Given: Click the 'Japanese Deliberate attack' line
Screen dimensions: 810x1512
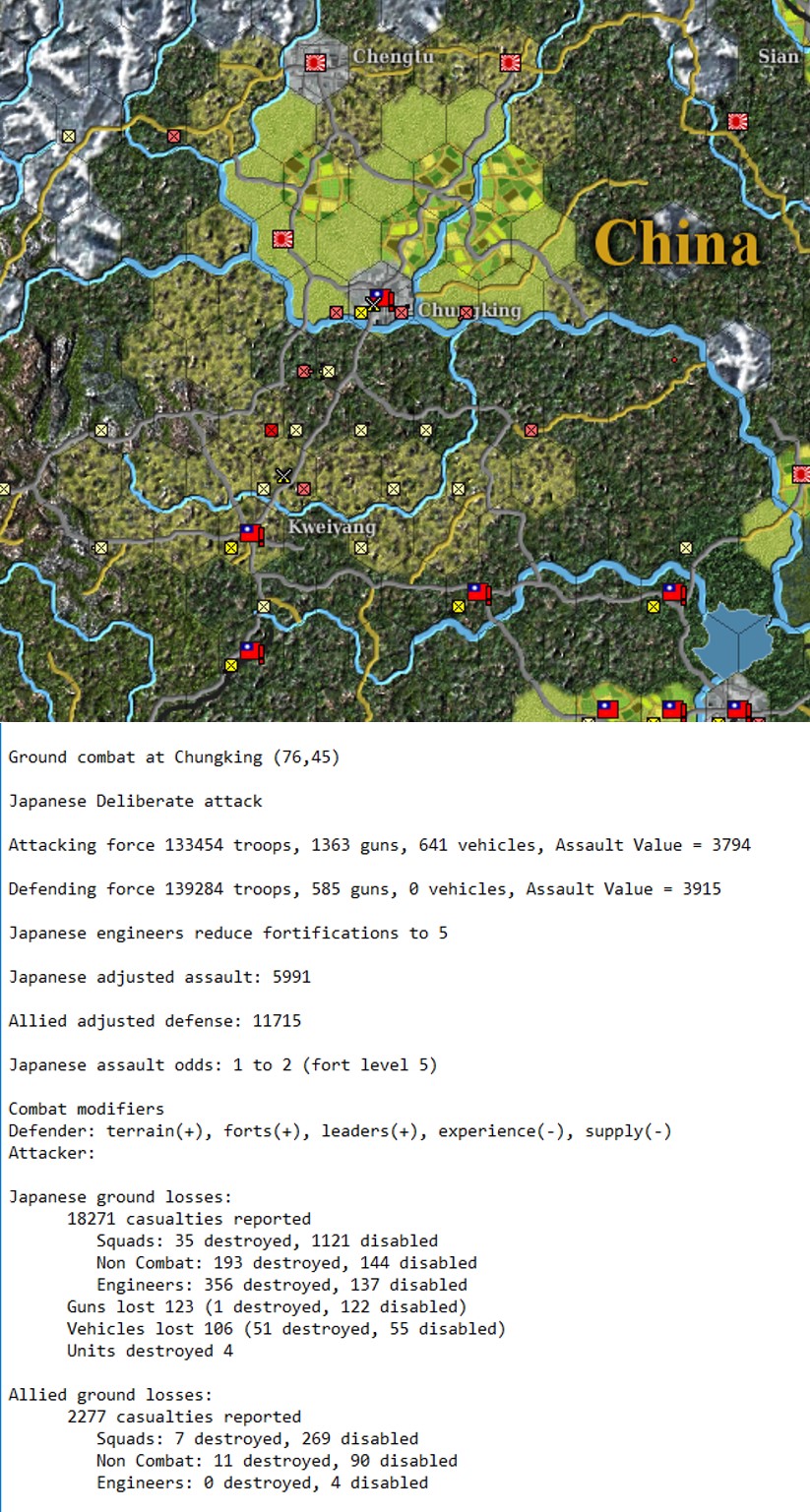Looking at the screenshot, I should click(136, 801).
